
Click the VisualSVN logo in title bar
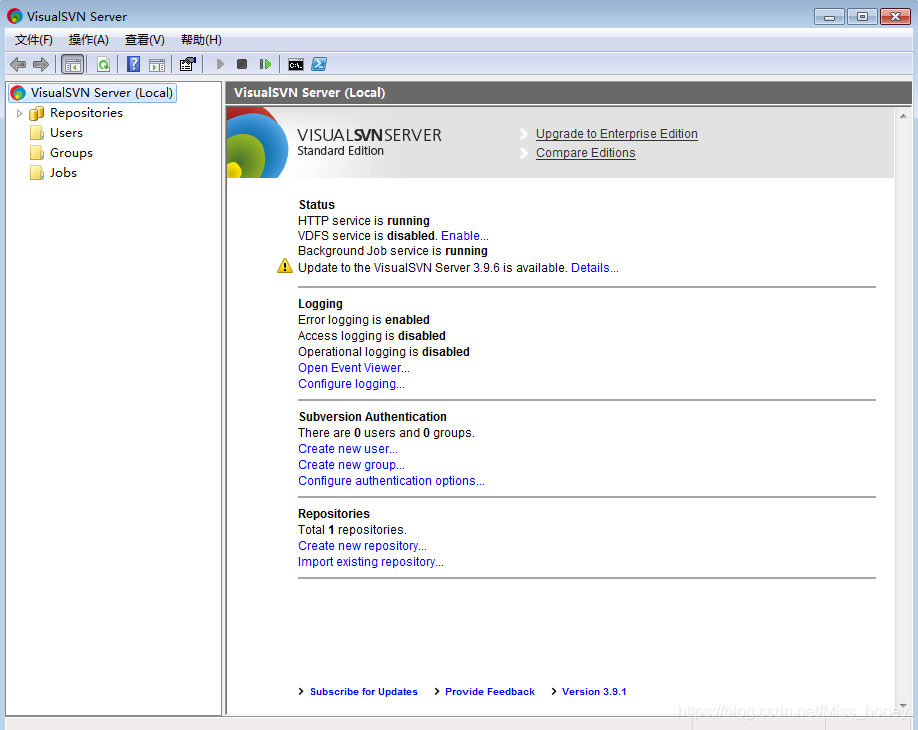coord(15,16)
